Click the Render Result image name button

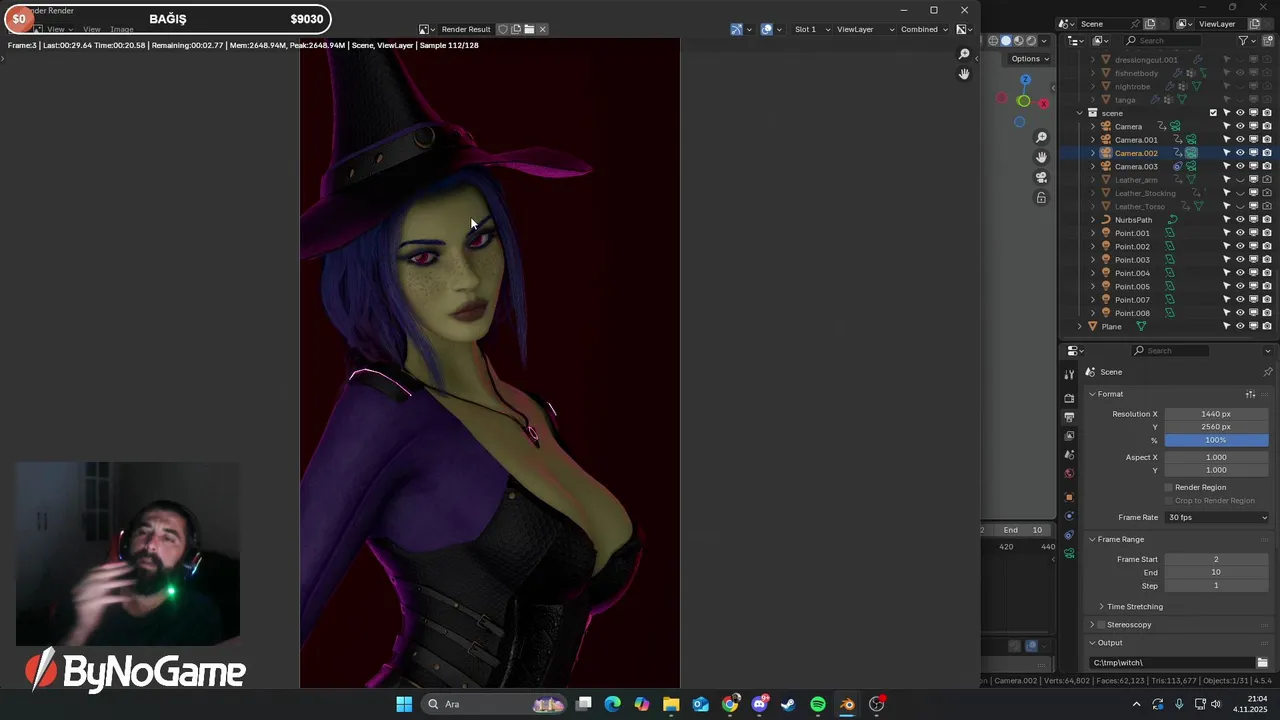(x=466, y=29)
